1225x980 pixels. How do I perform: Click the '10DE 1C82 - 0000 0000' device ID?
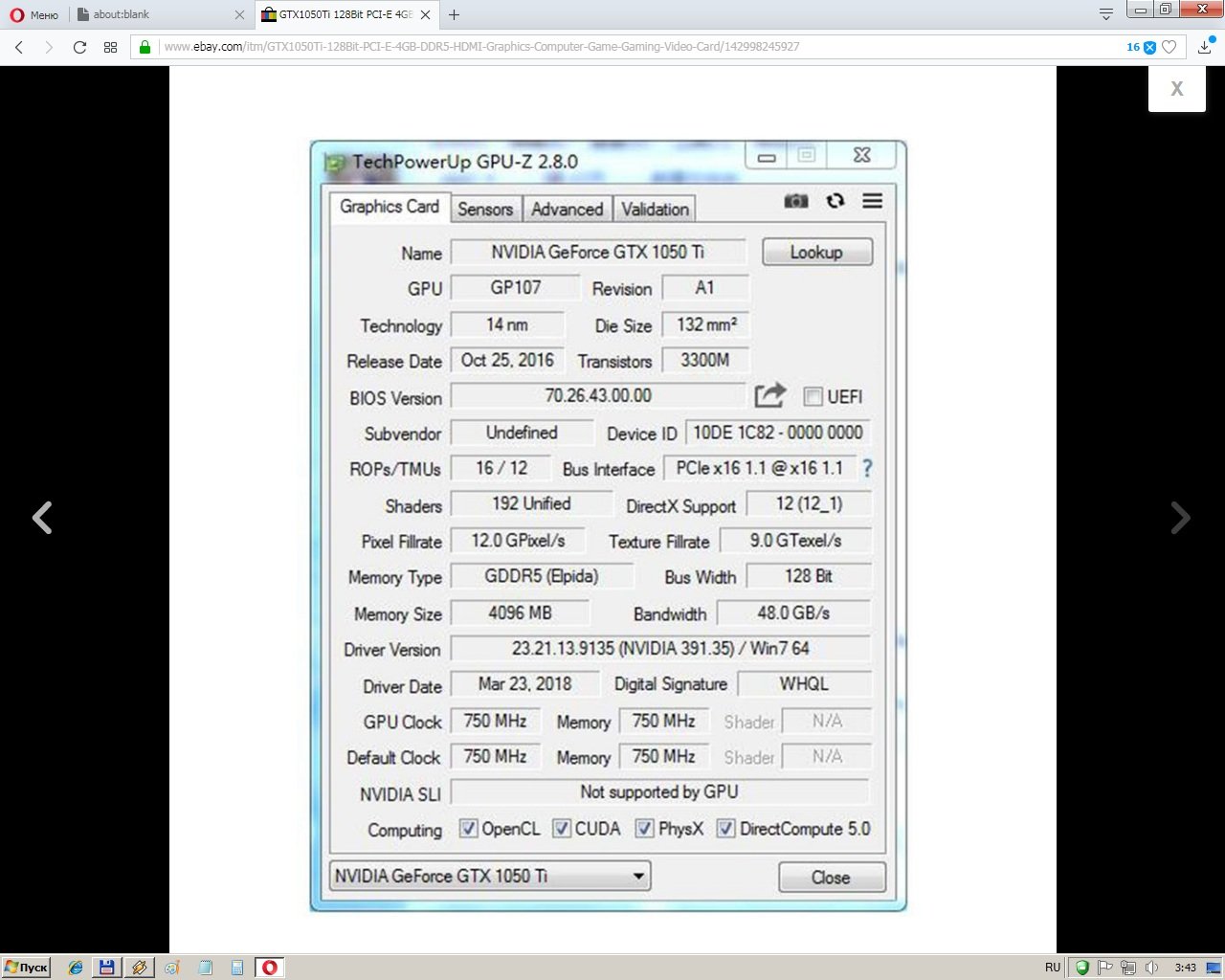pos(778,433)
